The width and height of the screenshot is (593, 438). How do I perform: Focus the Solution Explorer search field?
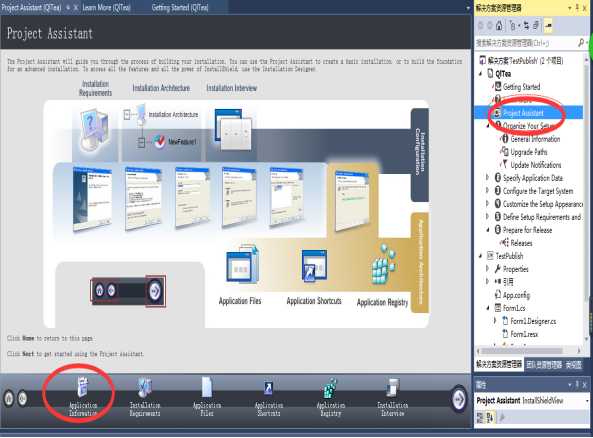pos(526,43)
